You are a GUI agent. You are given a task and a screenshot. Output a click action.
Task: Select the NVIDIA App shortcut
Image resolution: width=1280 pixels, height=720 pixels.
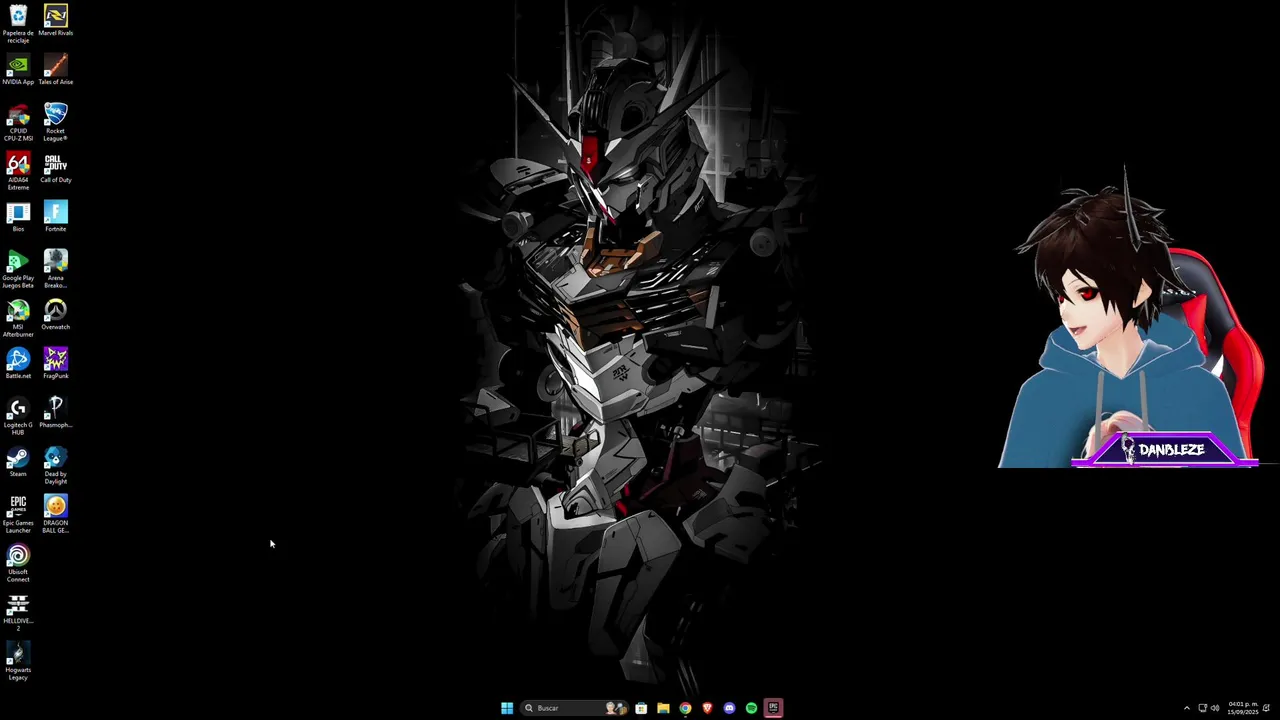pos(18,69)
